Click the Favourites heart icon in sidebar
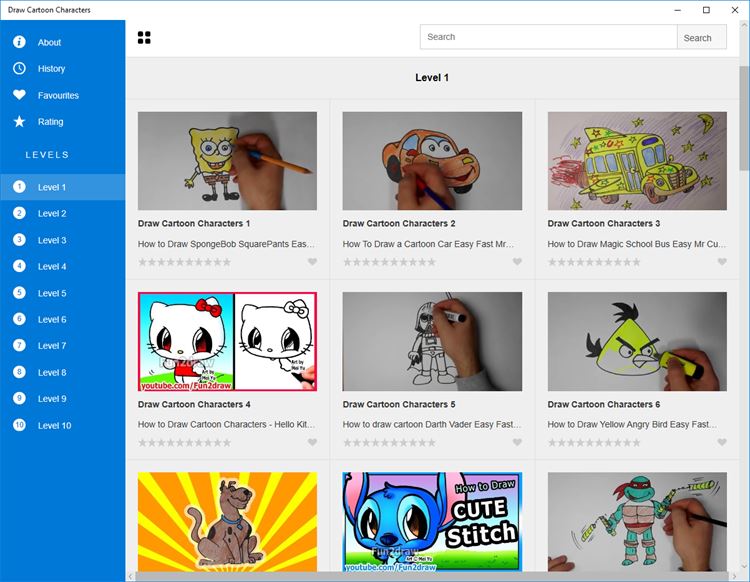This screenshot has height=582, width=750. click(x=19, y=95)
